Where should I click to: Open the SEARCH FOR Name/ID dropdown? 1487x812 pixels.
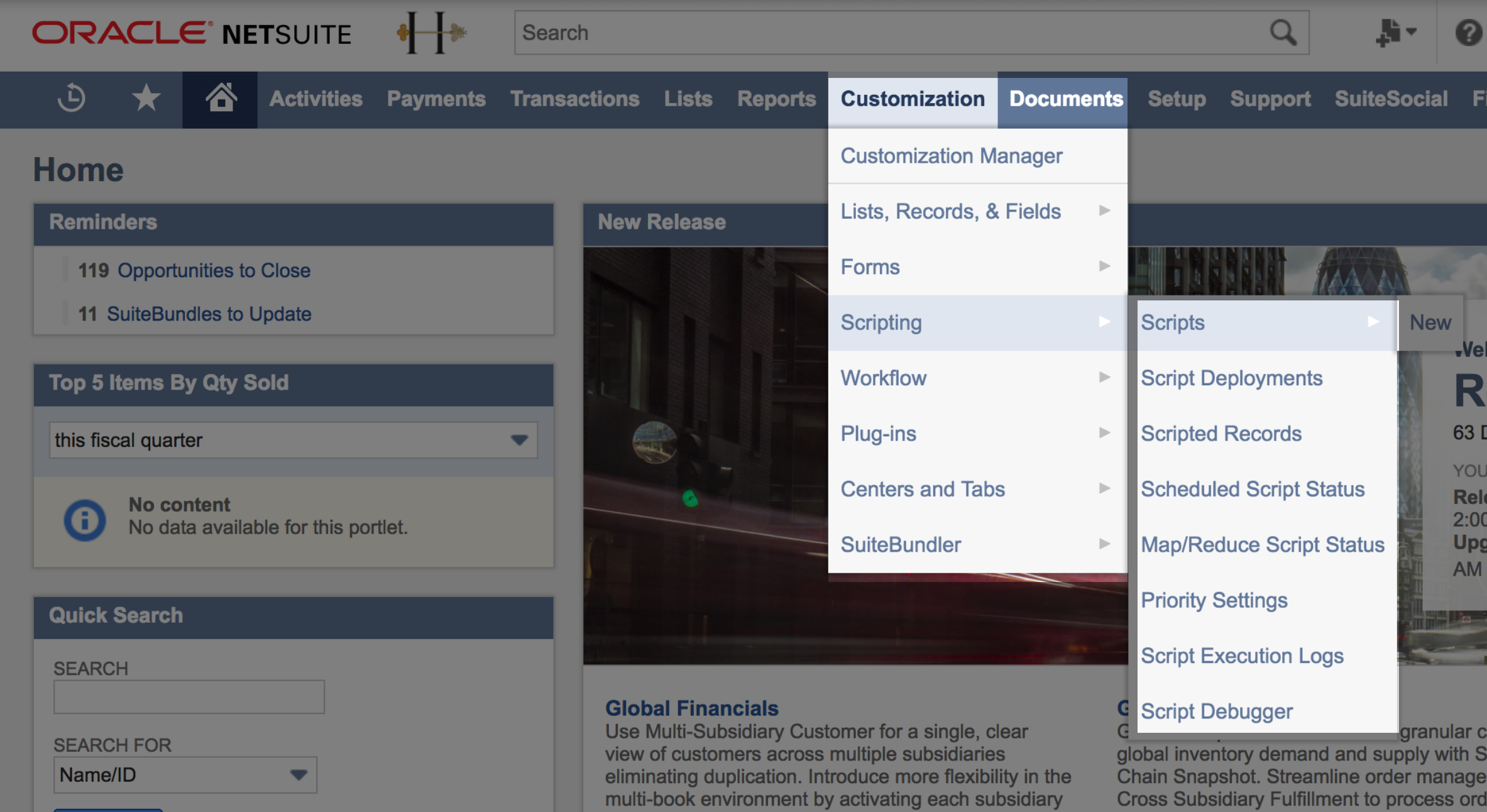[185, 774]
